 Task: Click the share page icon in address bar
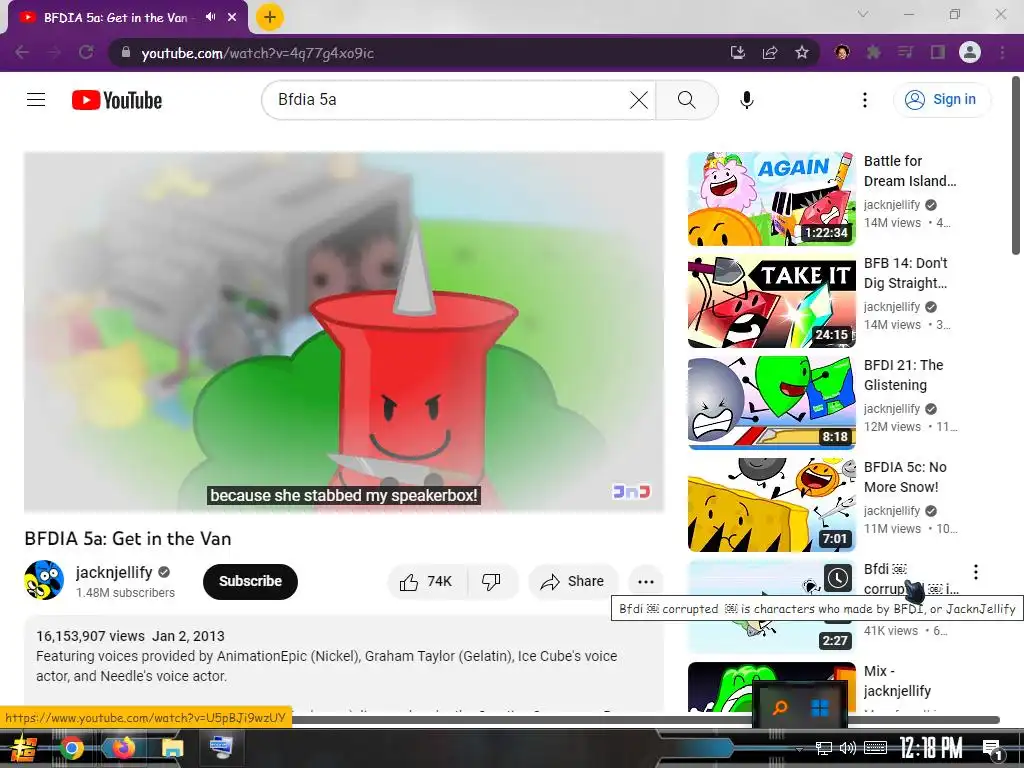(x=770, y=52)
